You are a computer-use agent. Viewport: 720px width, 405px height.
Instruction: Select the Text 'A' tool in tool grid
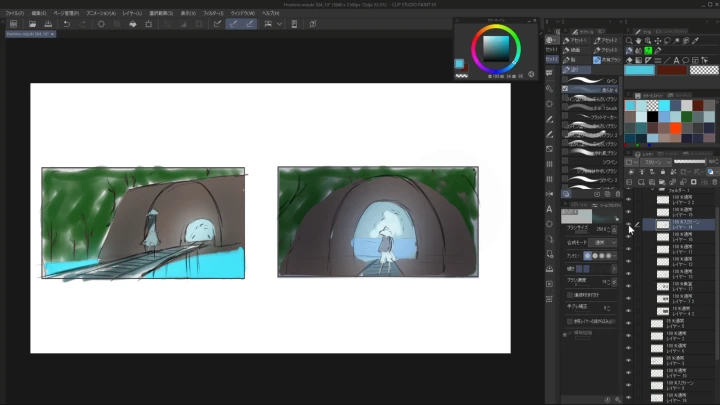click(676, 60)
